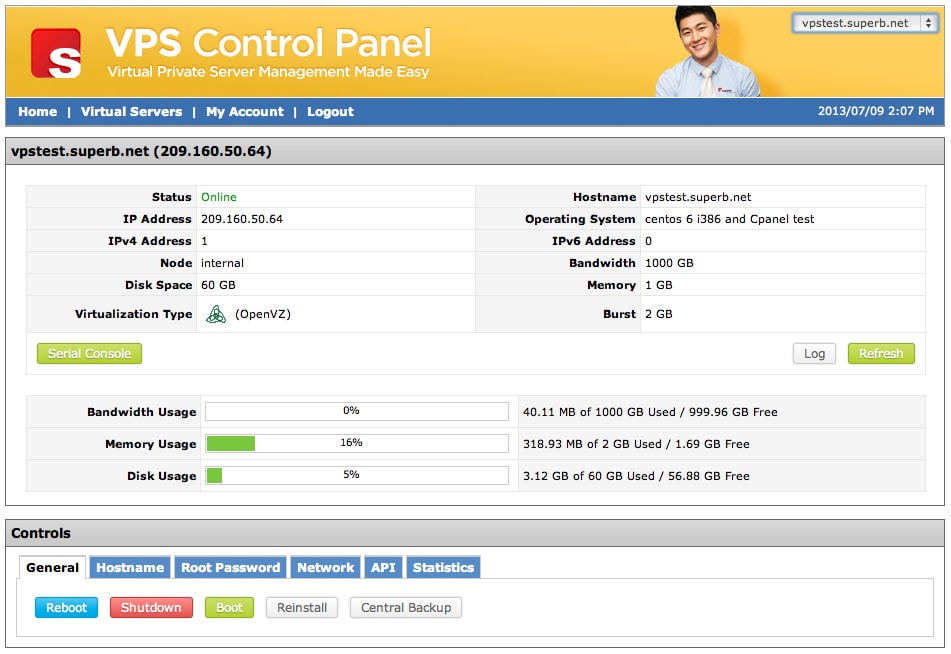Click 'centos 6 i386 and Cpanel test'
Screen dimensions: 951x654
click(730, 219)
